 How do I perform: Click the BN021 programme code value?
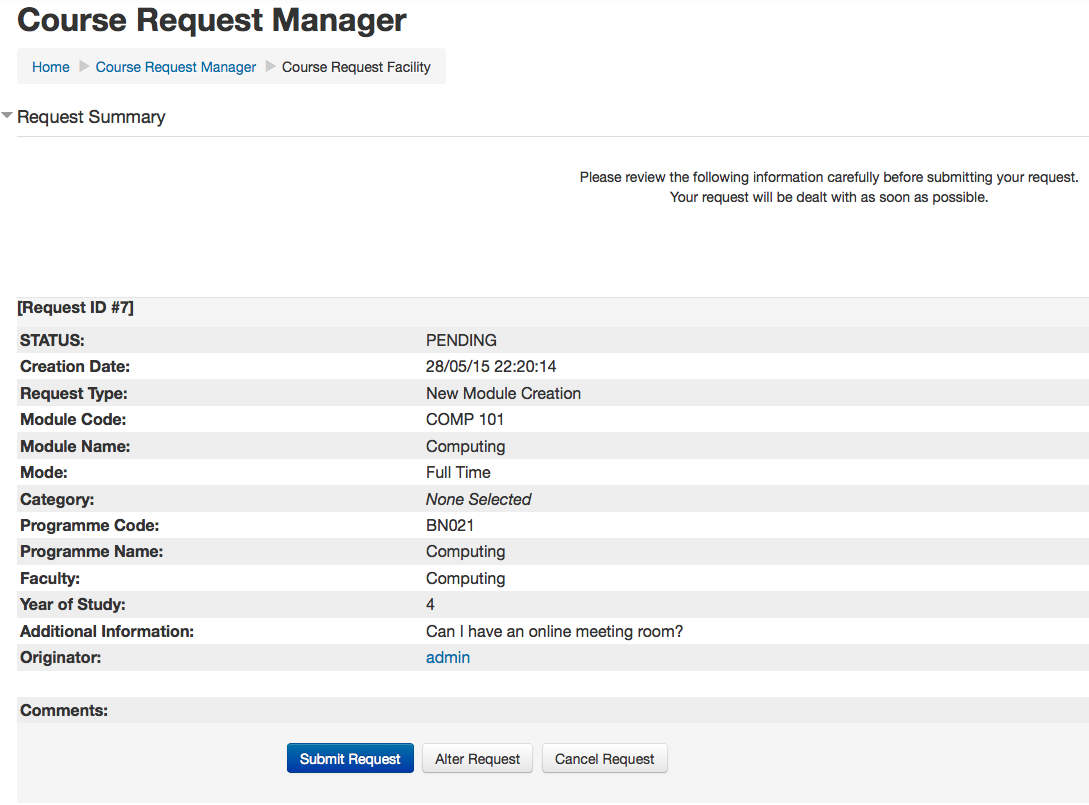(450, 525)
